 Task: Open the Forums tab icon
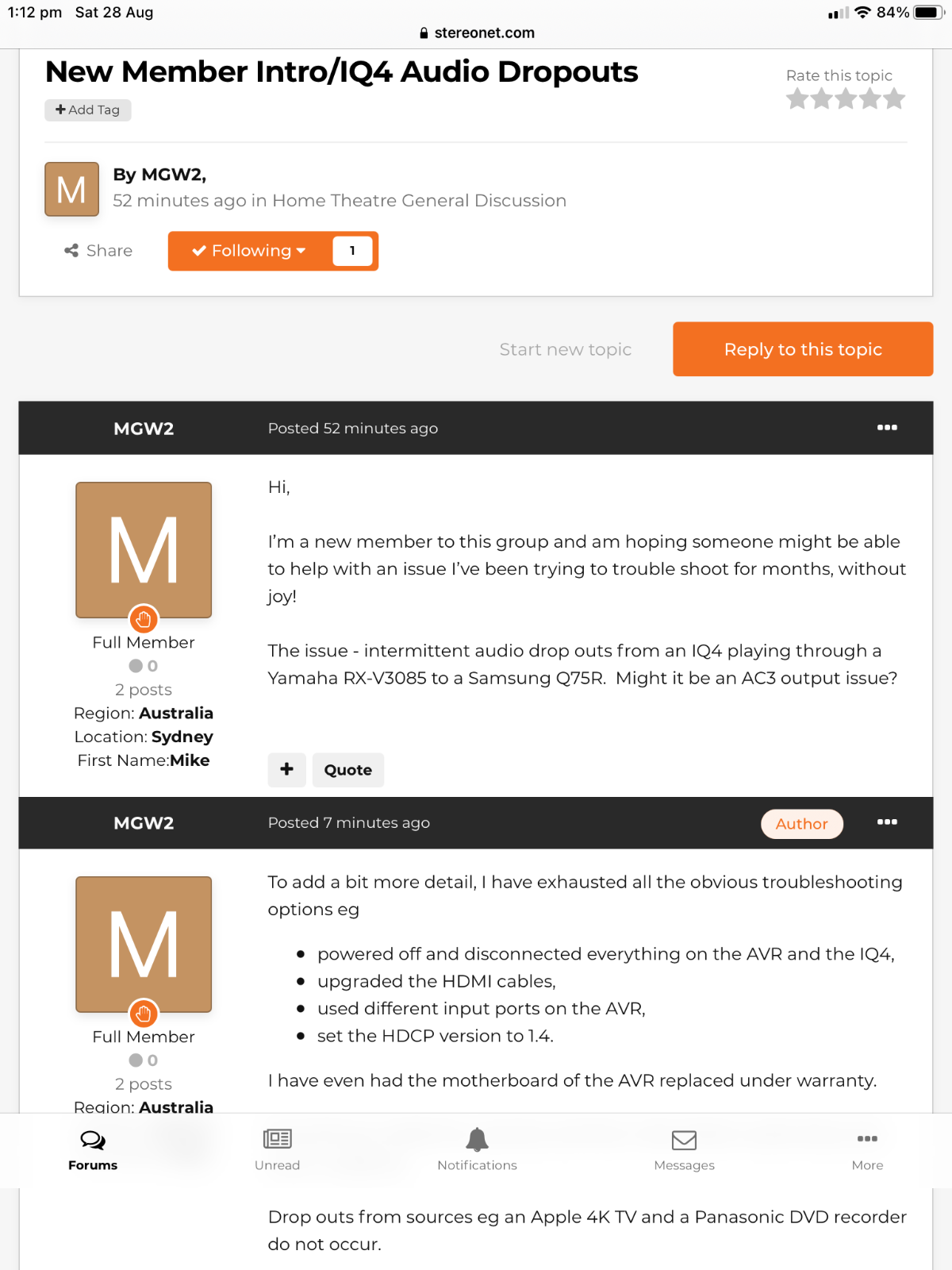click(93, 1141)
